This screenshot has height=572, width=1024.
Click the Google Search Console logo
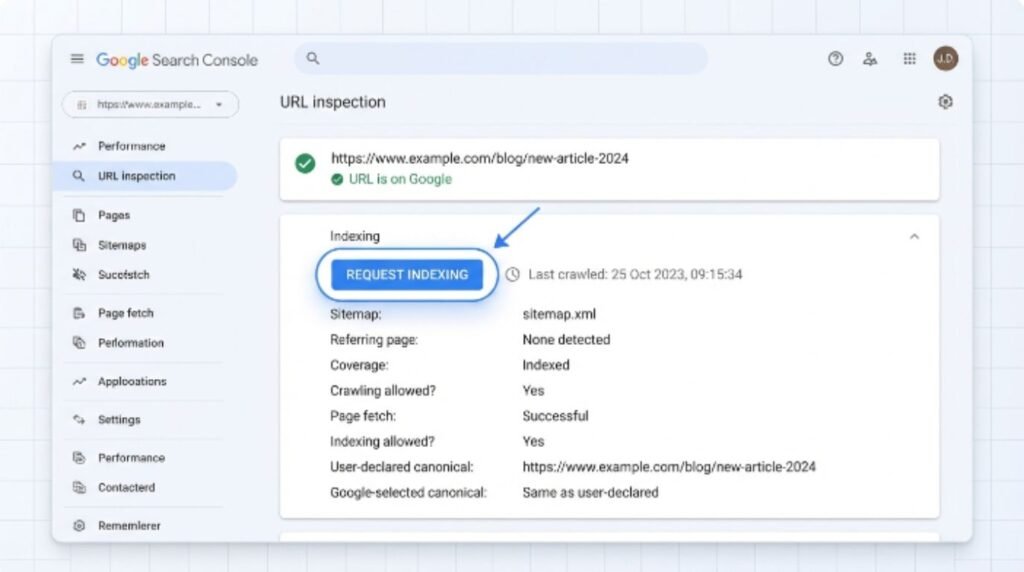coord(177,60)
